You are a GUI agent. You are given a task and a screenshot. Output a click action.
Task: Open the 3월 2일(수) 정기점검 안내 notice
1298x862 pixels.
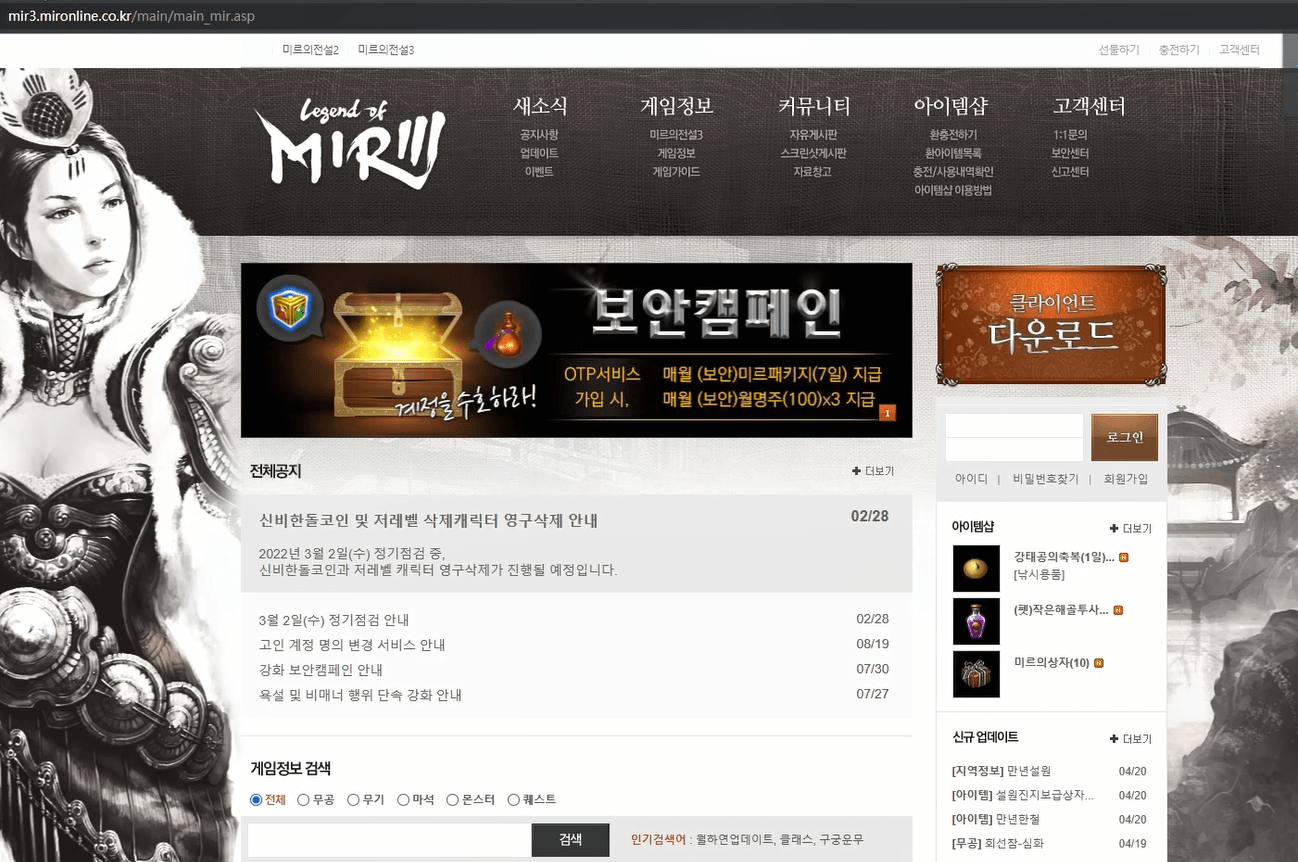334,620
